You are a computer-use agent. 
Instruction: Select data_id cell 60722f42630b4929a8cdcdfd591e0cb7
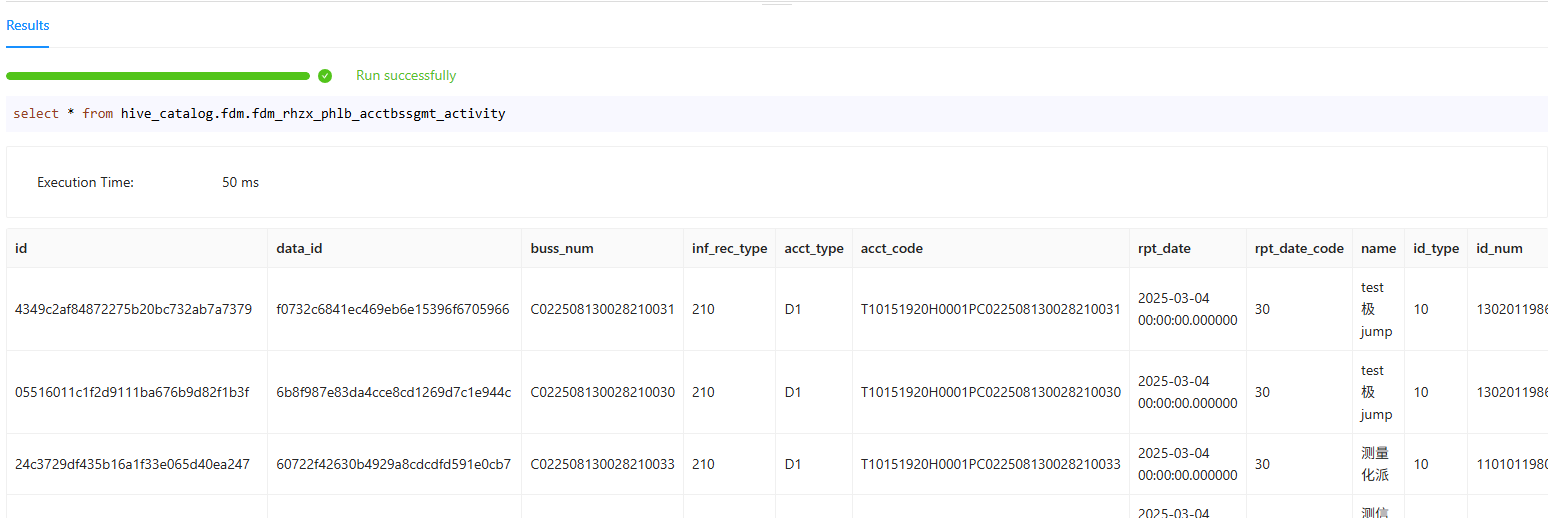393,464
